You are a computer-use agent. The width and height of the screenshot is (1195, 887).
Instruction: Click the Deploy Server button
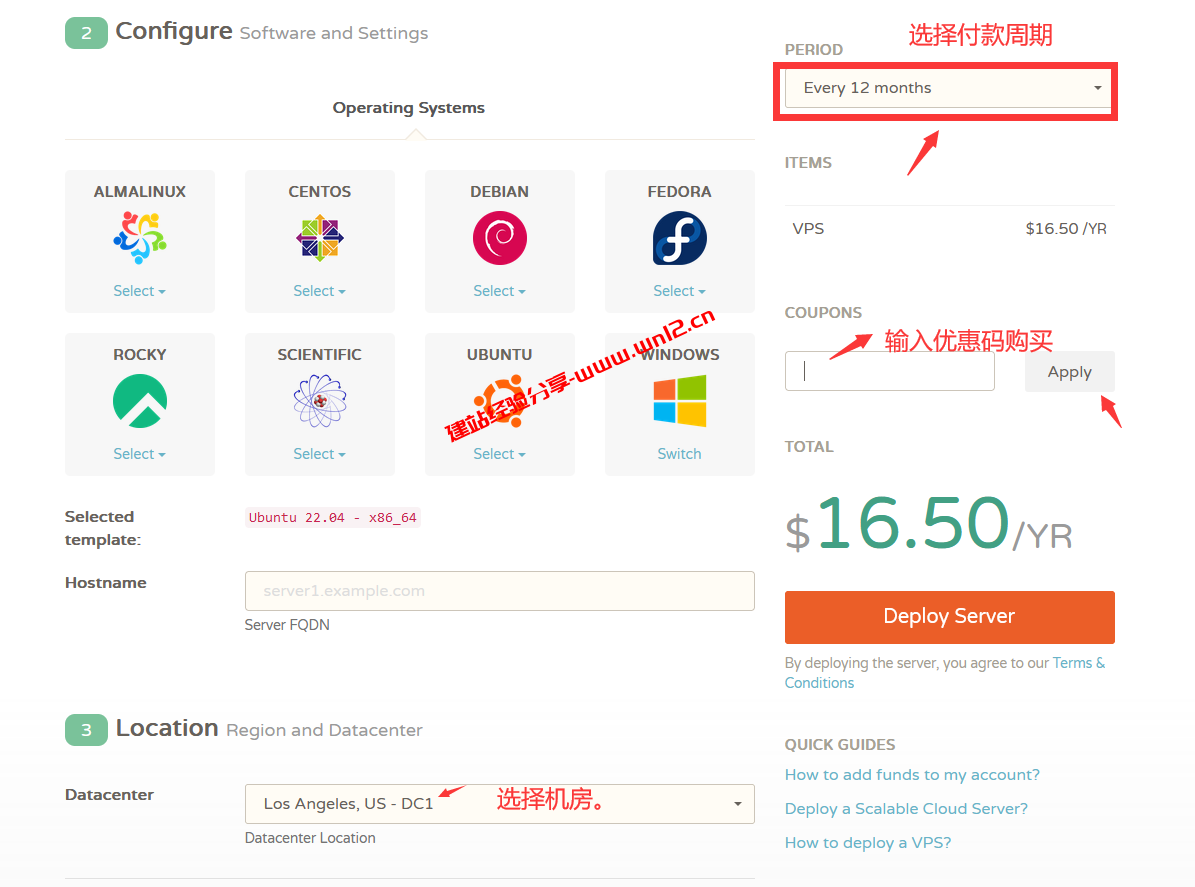tap(948, 617)
